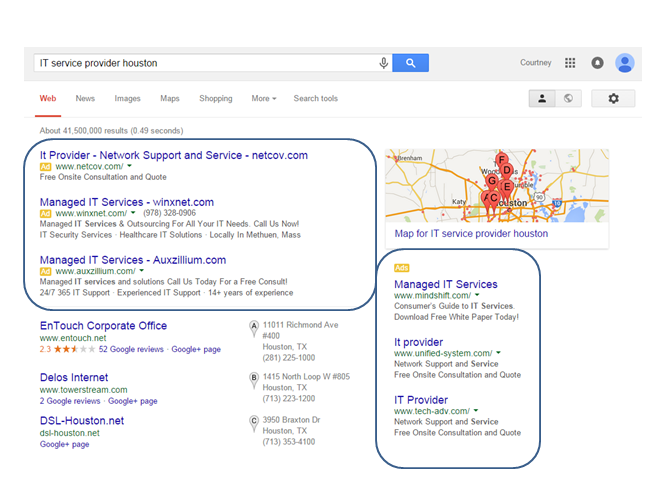Click the yellow Ads label in sidebar

tap(401, 268)
